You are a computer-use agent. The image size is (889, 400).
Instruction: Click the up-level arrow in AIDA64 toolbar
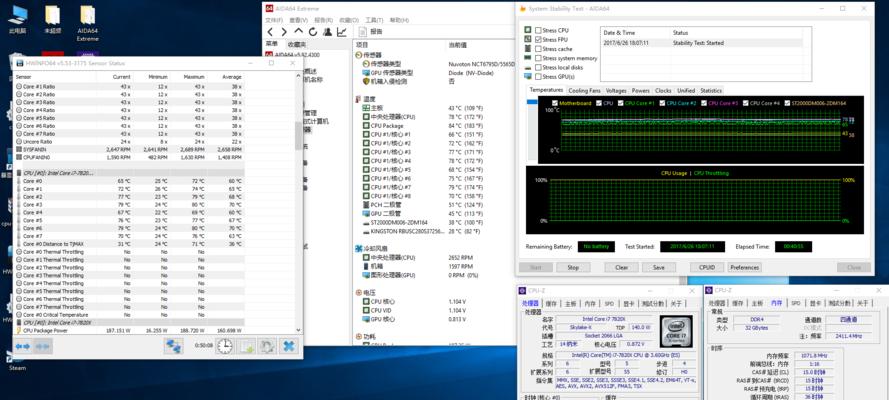pyautogui.click(x=299, y=32)
